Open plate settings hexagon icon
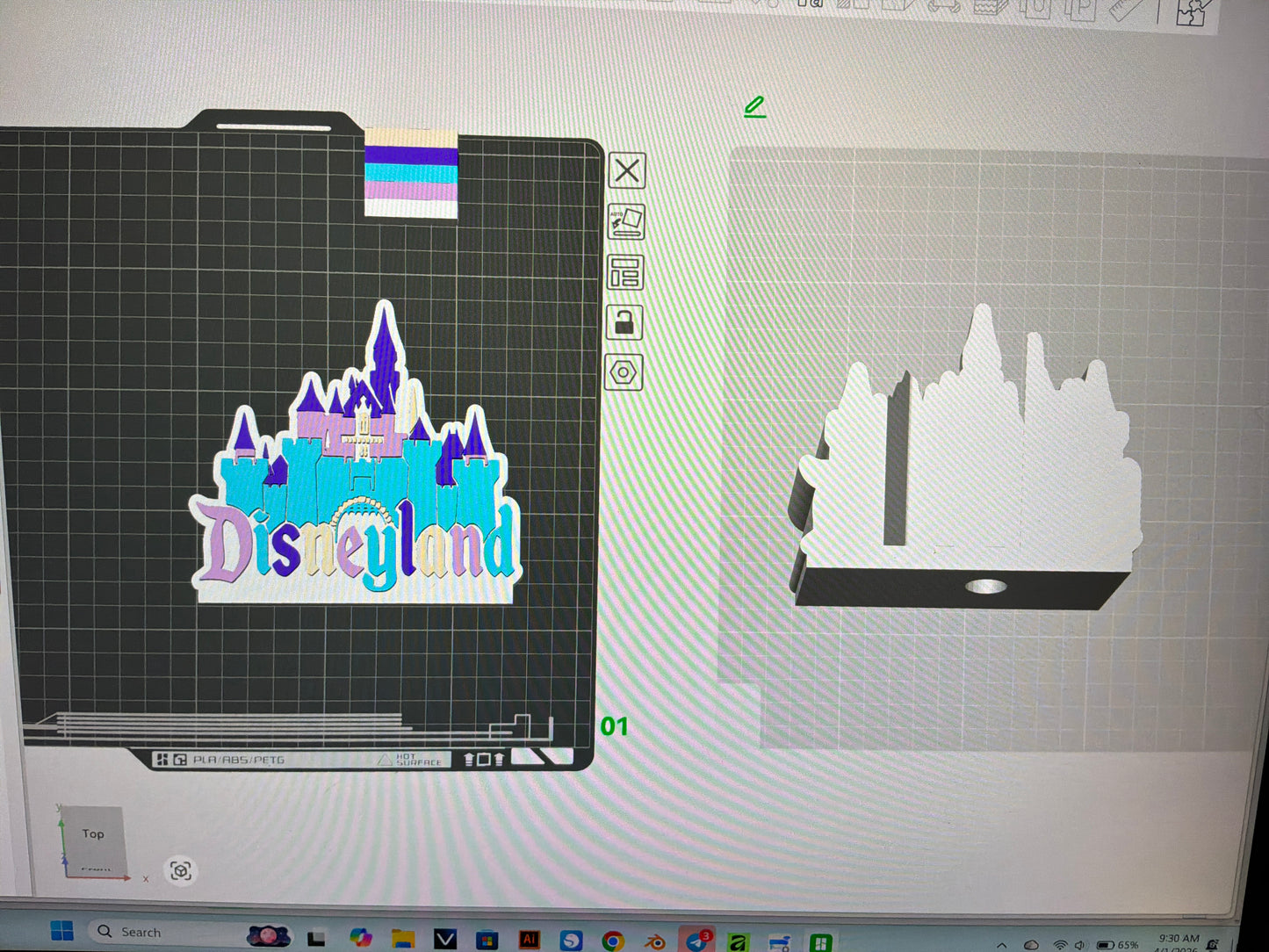The height and width of the screenshot is (952, 1269). pos(624,372)
